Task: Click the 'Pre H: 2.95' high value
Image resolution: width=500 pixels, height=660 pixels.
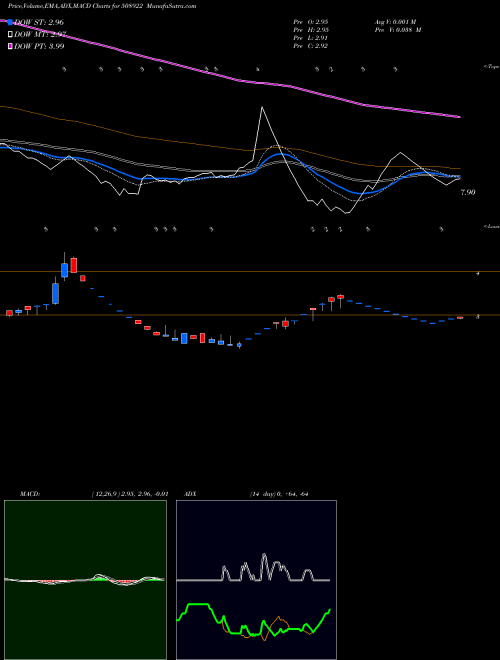Action: click(x=311, y=30)
